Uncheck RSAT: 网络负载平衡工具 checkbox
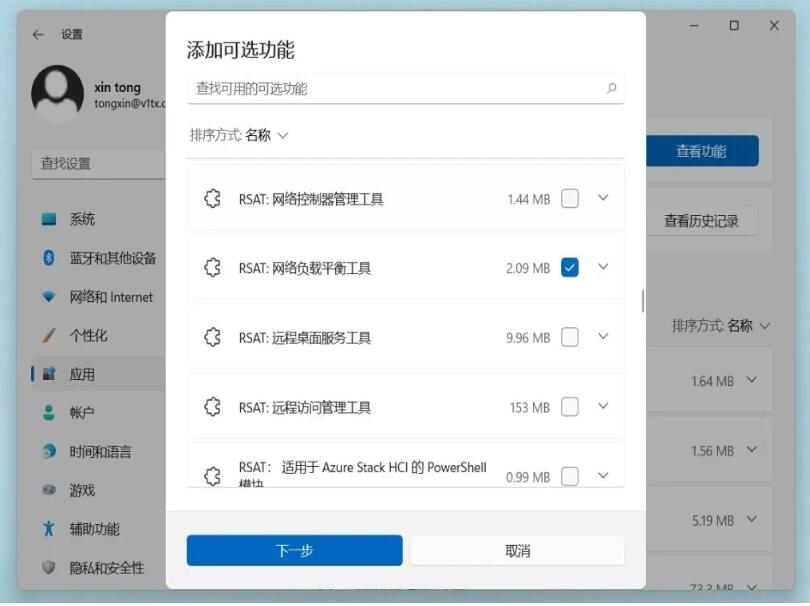Screen dimensions: 810x606 (570, 267)
